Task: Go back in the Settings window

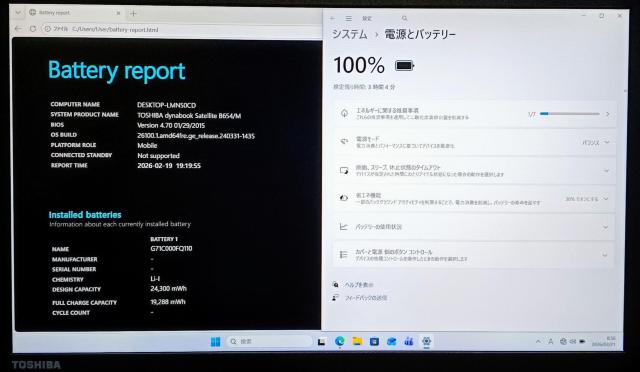Action: [332, 18]
